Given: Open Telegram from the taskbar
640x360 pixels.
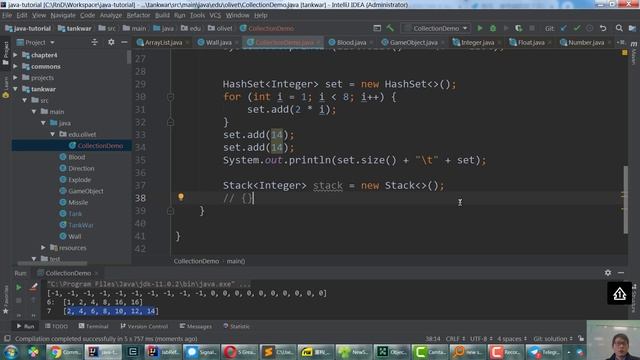Looking at the screenshot, I should tap(544, 352).
